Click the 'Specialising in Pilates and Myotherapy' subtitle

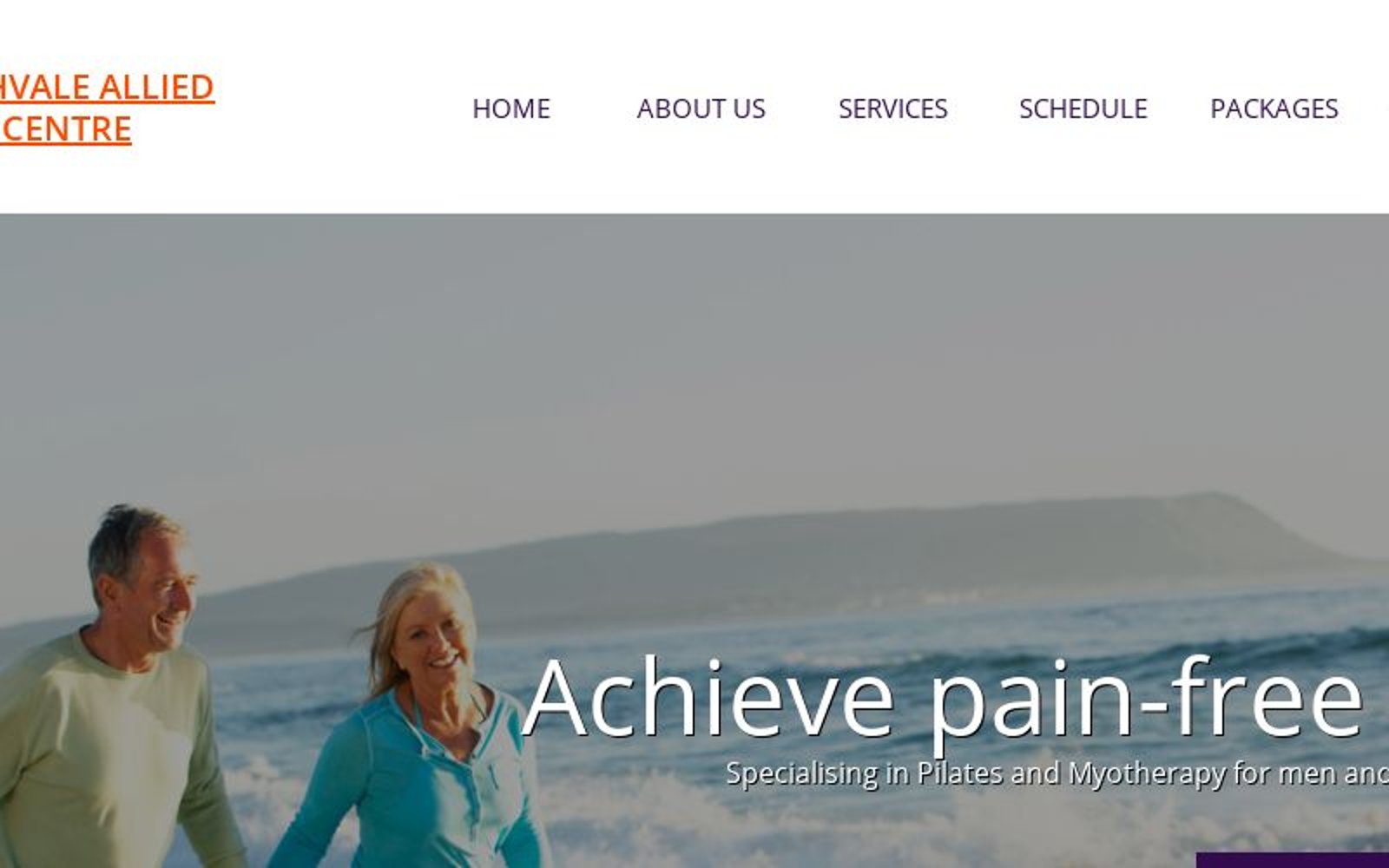tap(1057, 773)
